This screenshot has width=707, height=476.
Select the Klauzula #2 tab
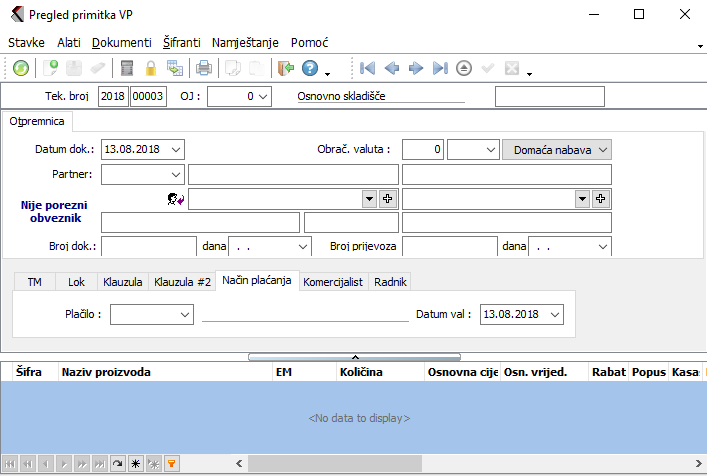point(182,282)
